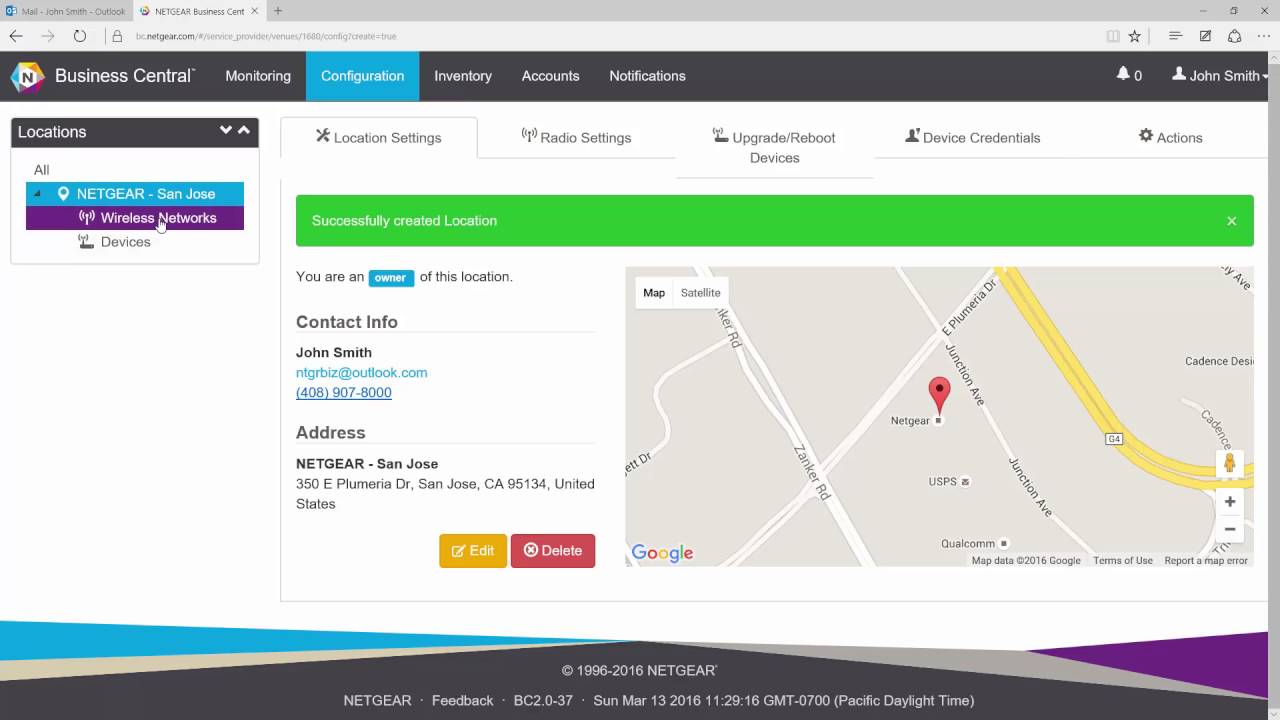Switch to Mail - John Smith browser tab
Viewport: 1280px width, 720px height.
click(66, 11)
